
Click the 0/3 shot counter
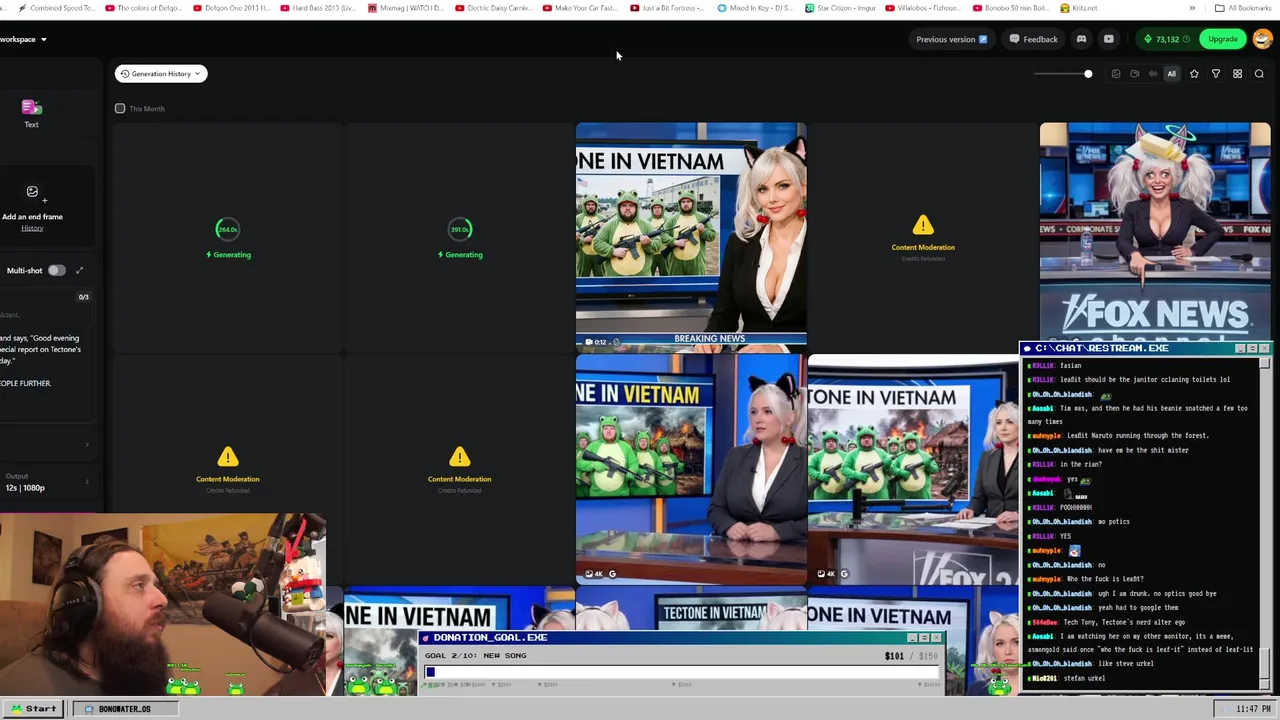(x=83, y=297)
